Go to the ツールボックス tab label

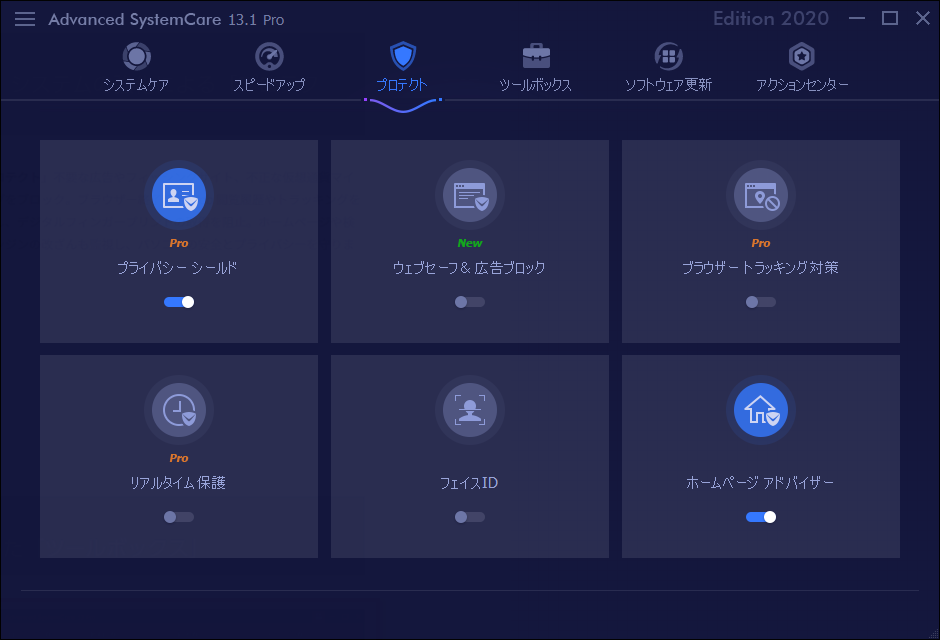[535, 84]
